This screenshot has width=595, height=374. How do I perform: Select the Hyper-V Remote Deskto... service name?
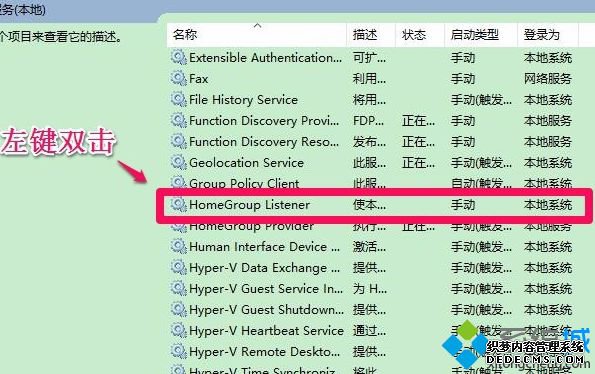[x=264, y=352]
